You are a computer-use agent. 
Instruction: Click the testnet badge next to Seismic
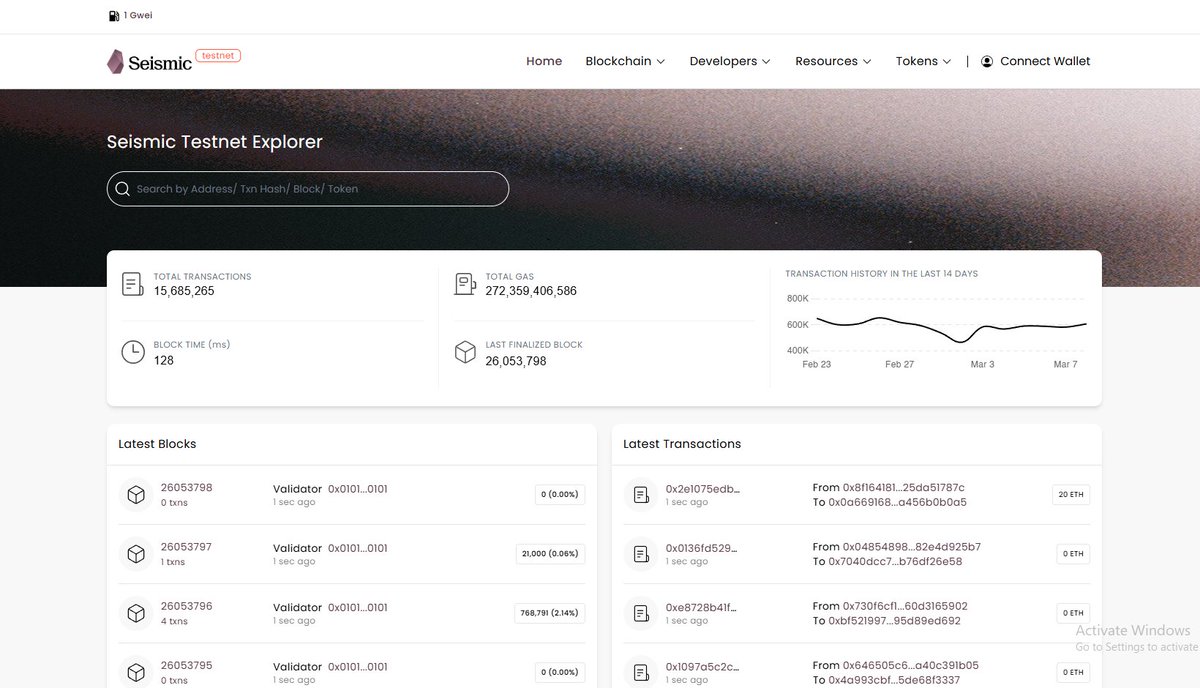(218, 56)
